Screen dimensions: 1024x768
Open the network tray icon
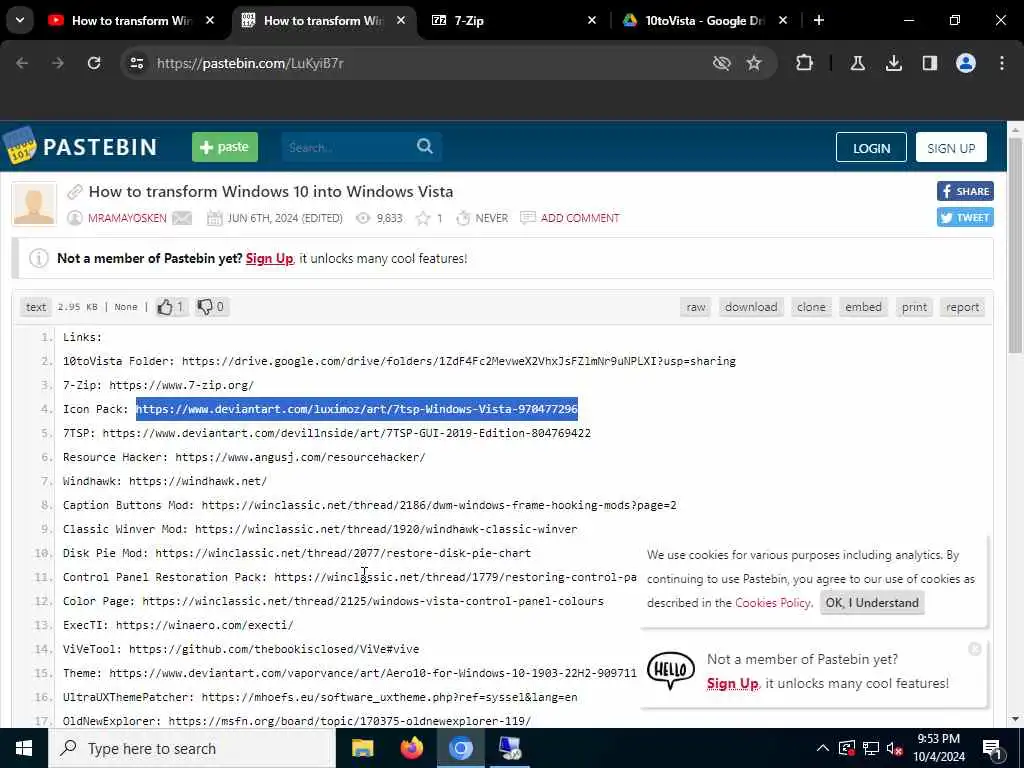(x=871, y=748)
